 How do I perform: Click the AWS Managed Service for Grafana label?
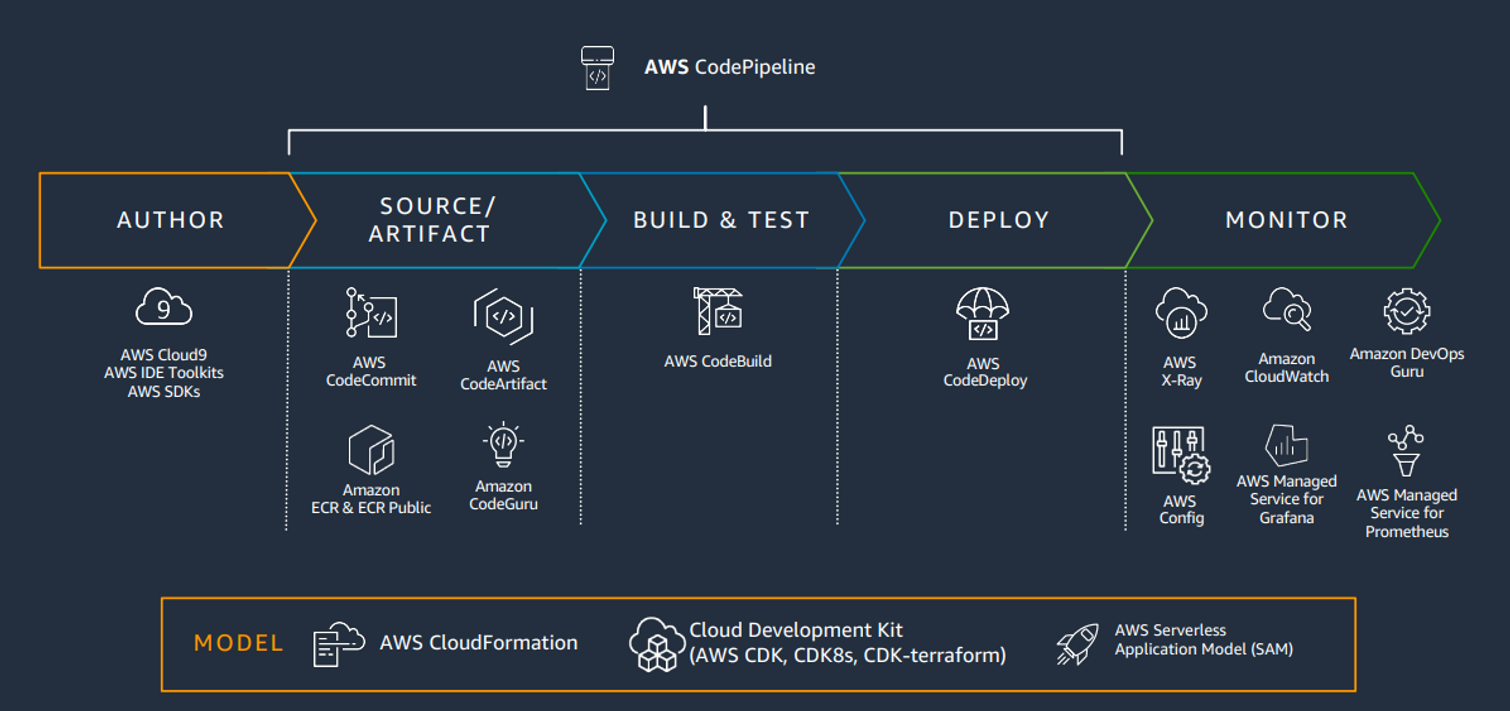(x=1287, y=500)
